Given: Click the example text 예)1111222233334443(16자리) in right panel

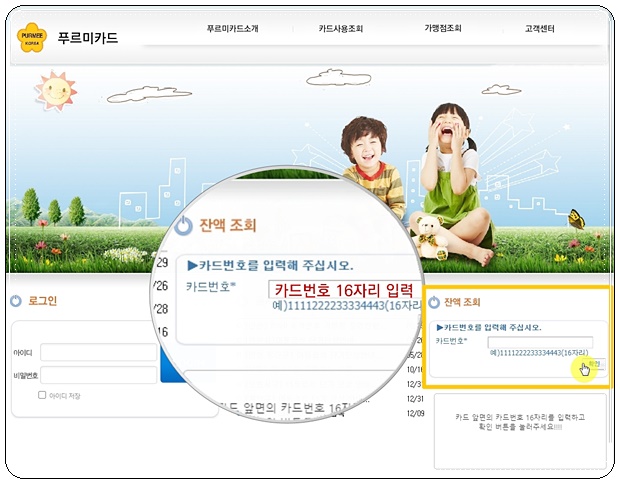Looking at the screenshot, I should [539, 353].
